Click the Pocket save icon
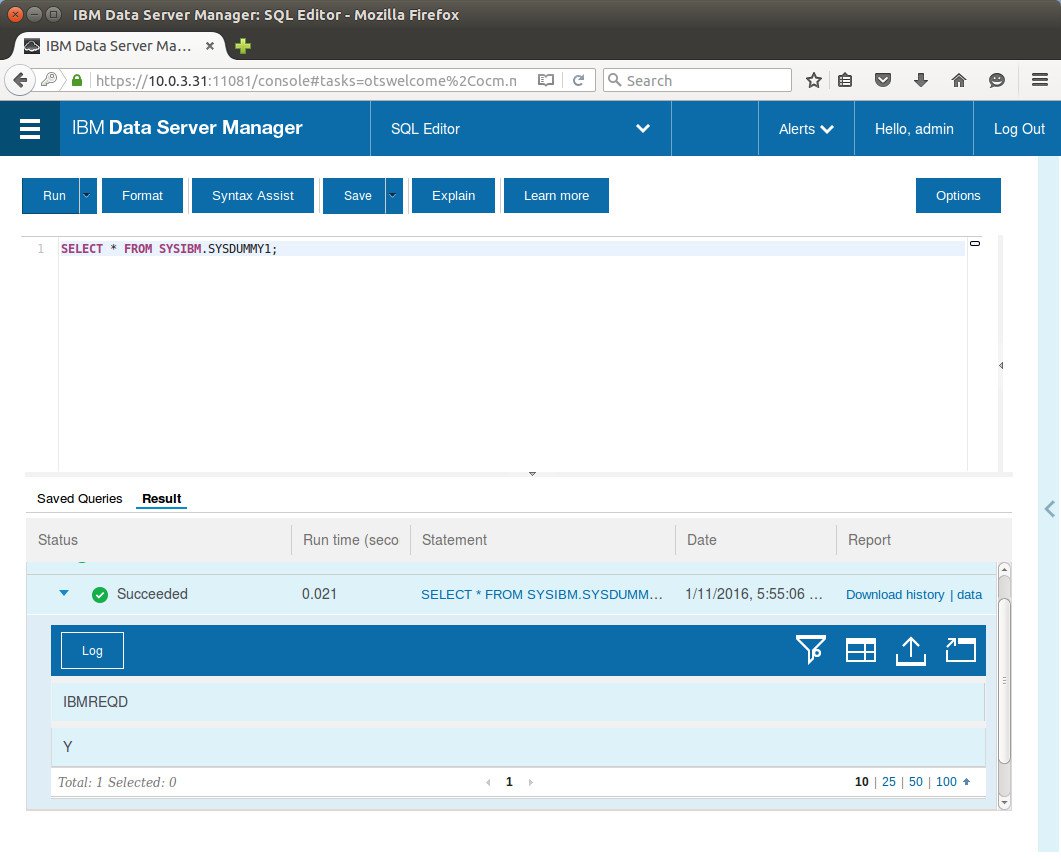The image size is (1061, 860). click(883, 81)
